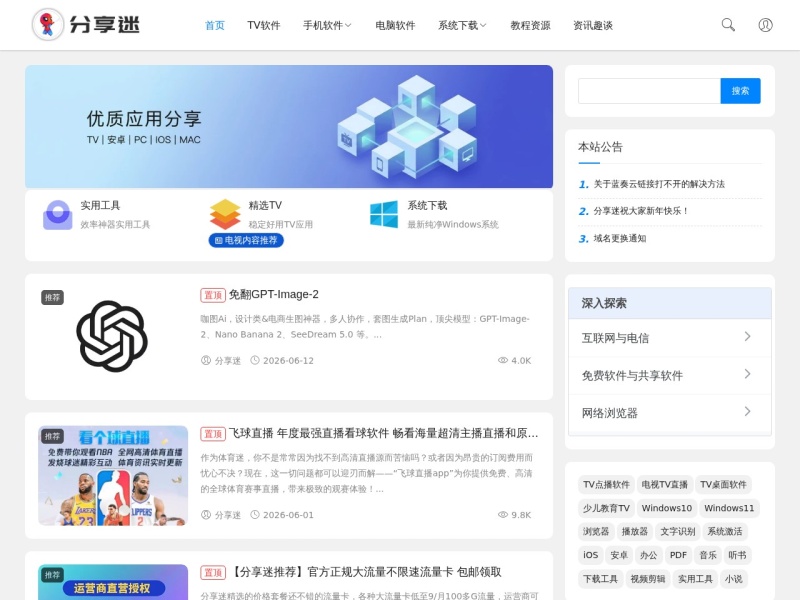Select the 少儿教育TV tag
The width and height of the screenshot is (800, 600).
[606, 508]
